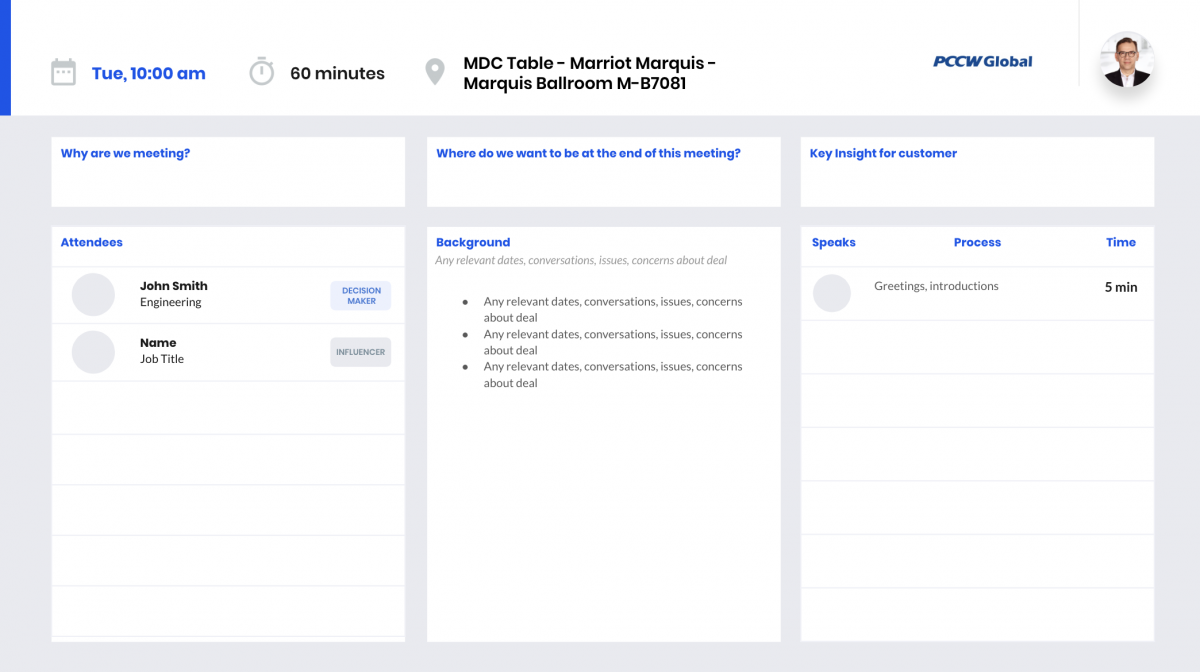Select the Decision Maker badge
1200x672 pixels.
click(x=361, y=296)
